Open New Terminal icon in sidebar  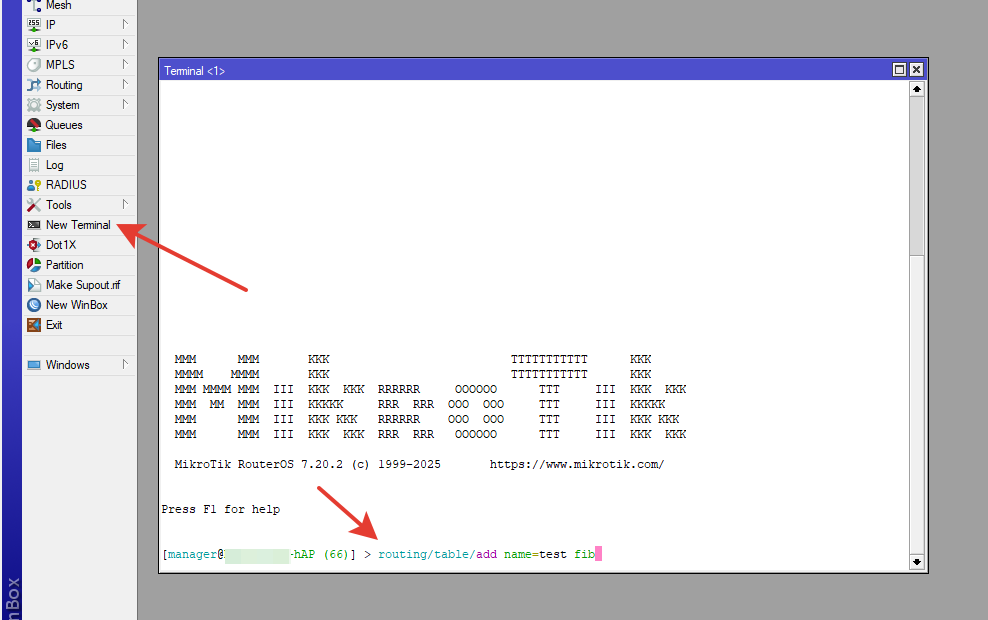(34, 225)
